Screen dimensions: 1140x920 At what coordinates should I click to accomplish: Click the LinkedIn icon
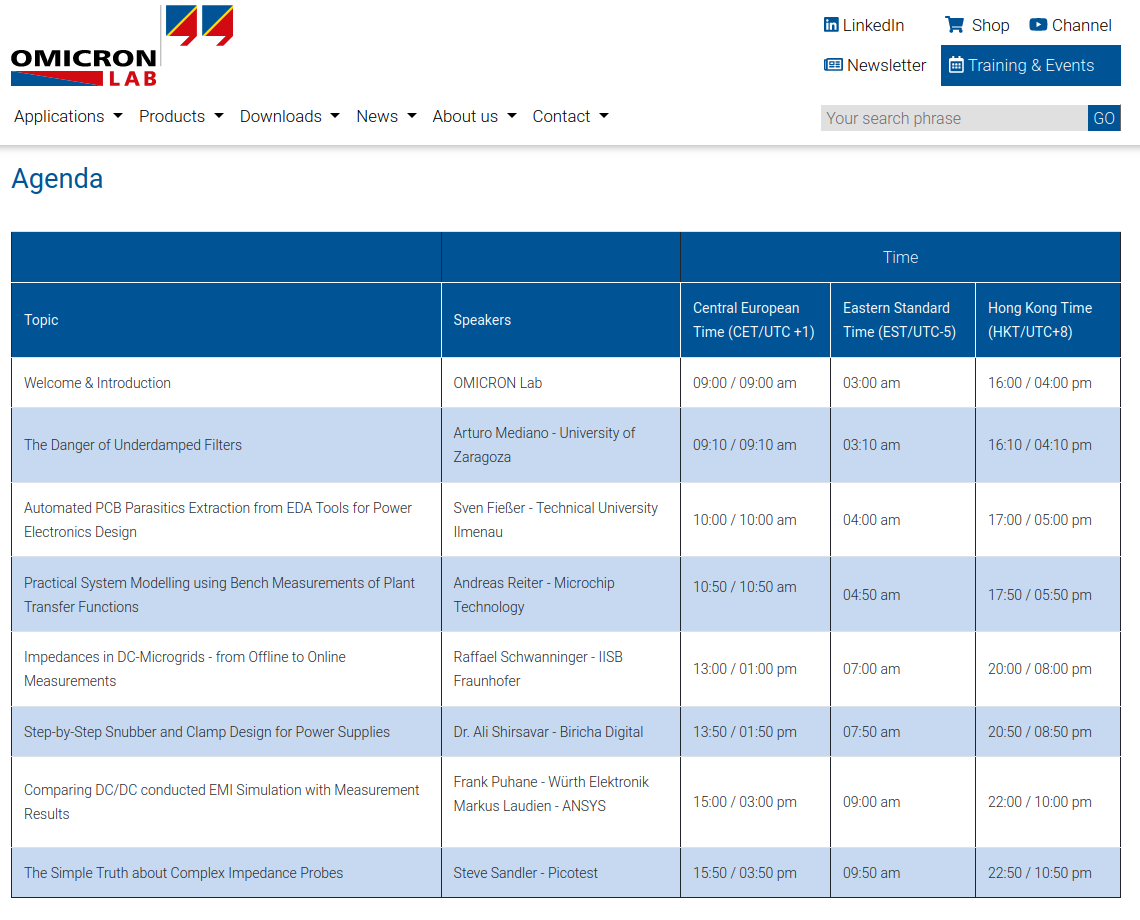coord(830,25)
